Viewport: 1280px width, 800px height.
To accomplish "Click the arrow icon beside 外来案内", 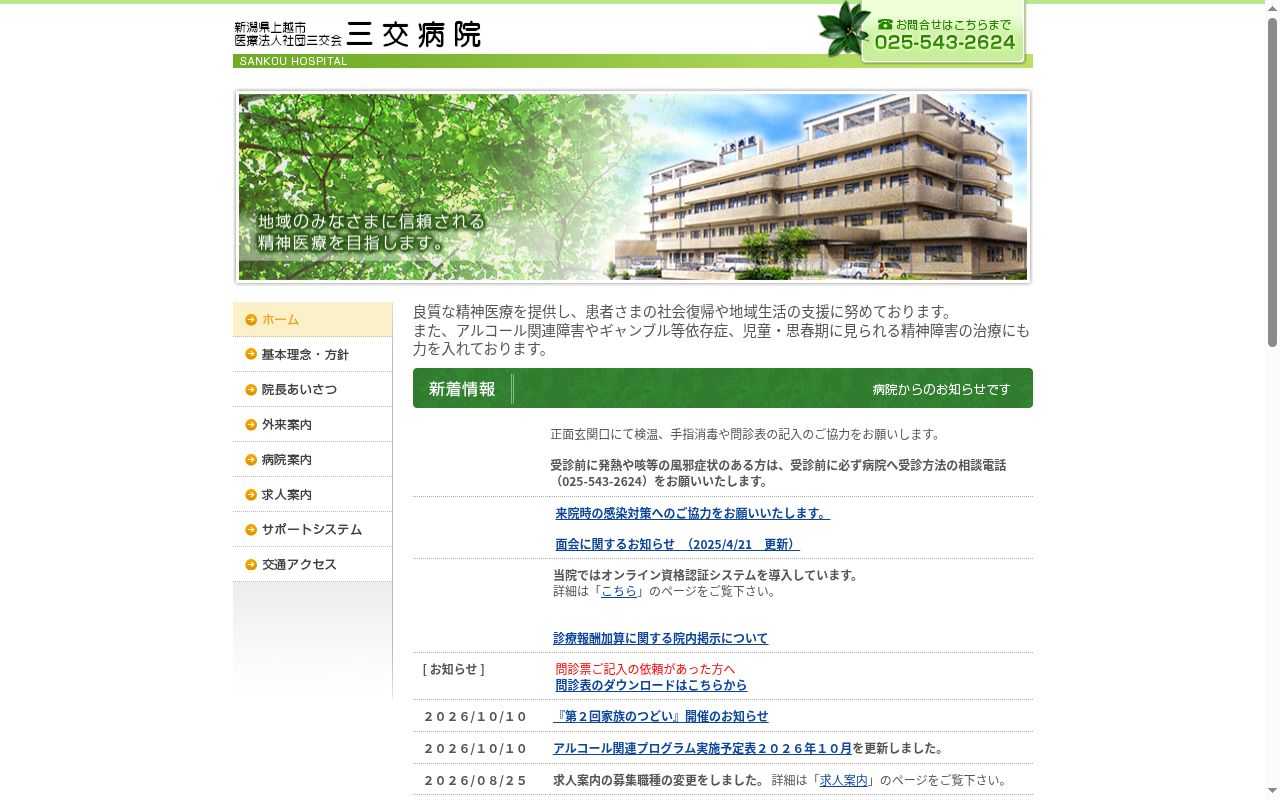I will (251, 425).
